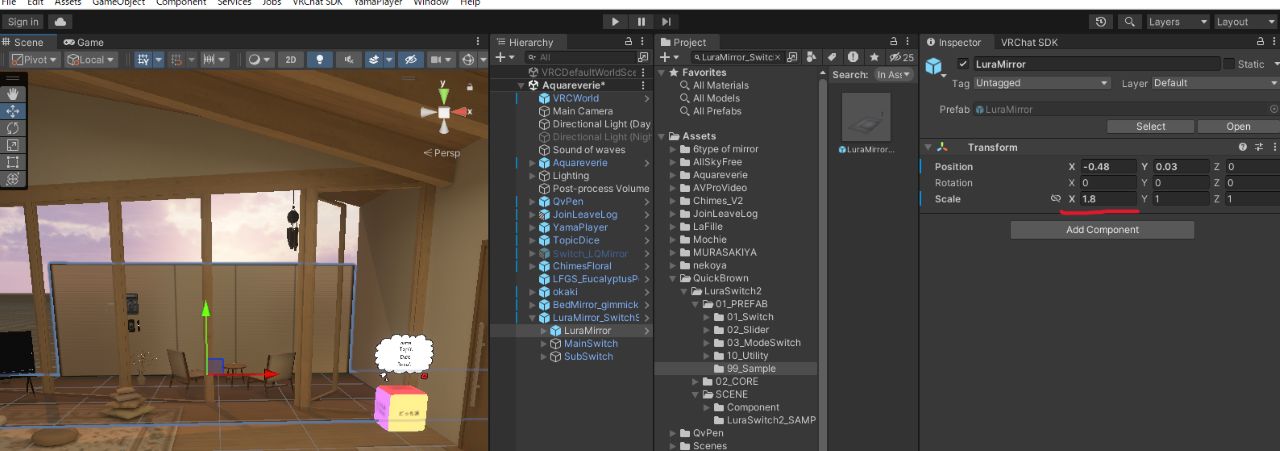This screenshot has height=451, width=1280.
Task: Open the YamaPlayer menu
Action: 377,3
